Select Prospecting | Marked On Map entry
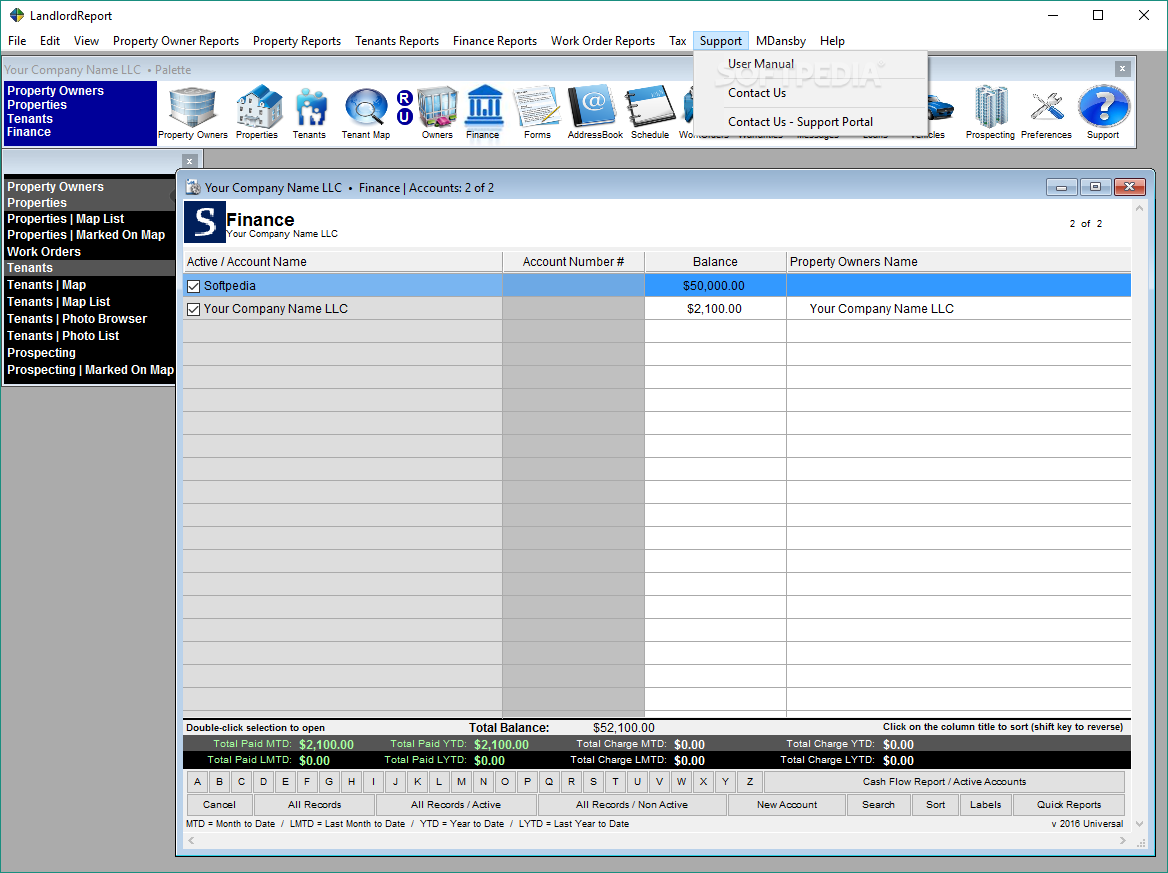 (x=90, y=370)
